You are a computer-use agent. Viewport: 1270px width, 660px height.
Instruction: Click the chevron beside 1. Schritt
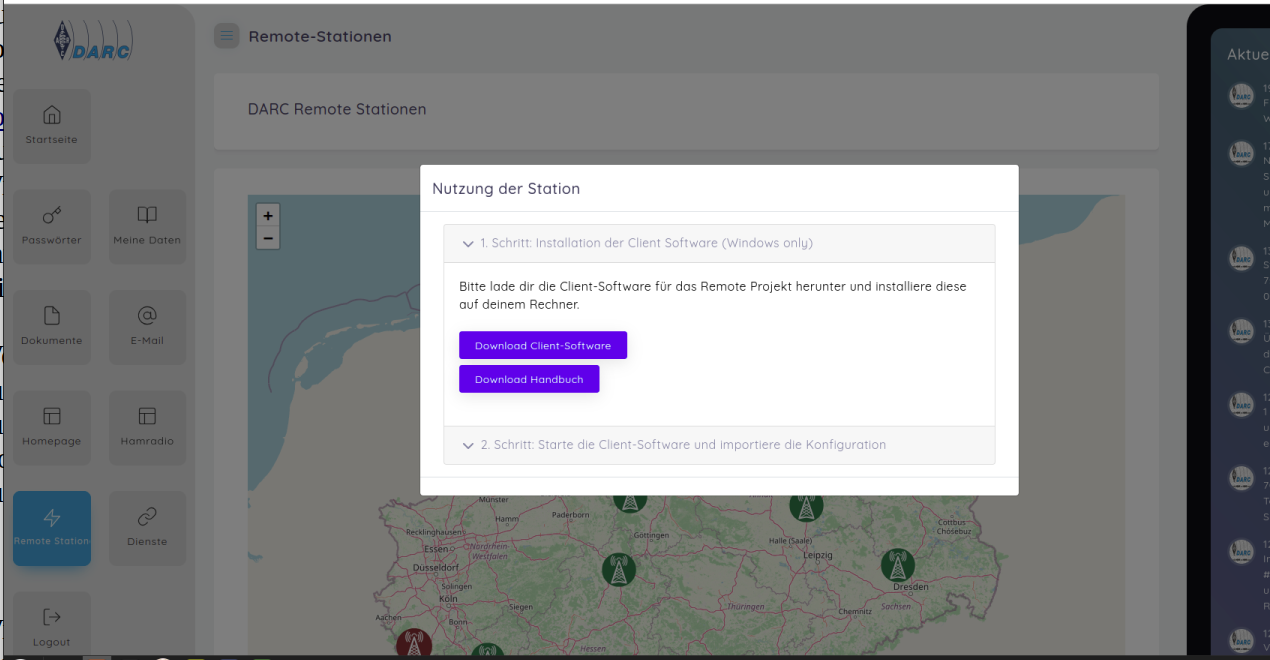468,244
